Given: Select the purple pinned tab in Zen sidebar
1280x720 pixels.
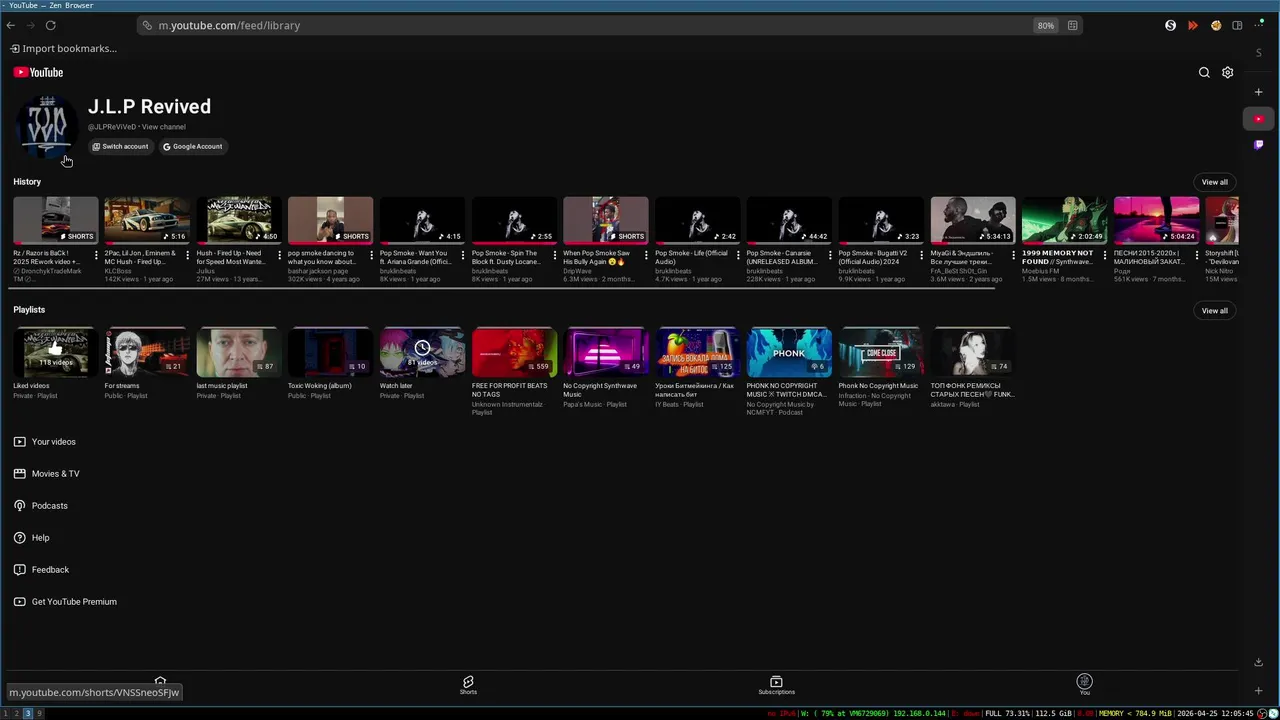Looking at the screenshot, I should click(1259, 144).
